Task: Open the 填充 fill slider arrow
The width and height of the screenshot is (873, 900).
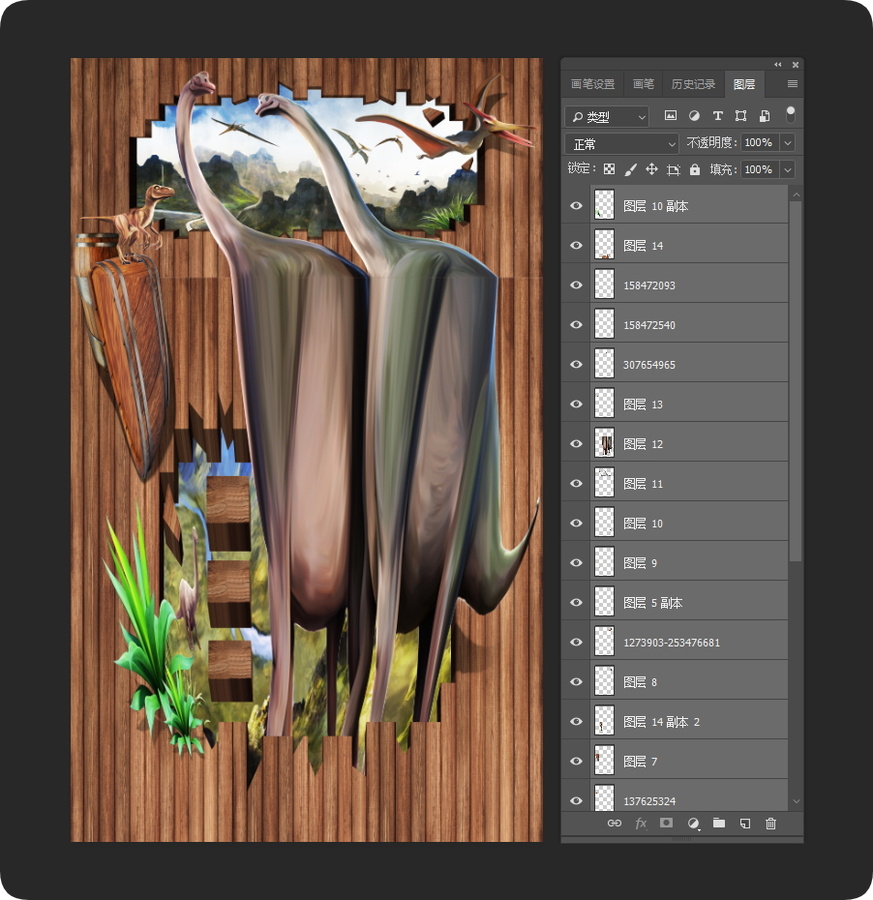Action: pyautogui.click(x=788, y=170)
